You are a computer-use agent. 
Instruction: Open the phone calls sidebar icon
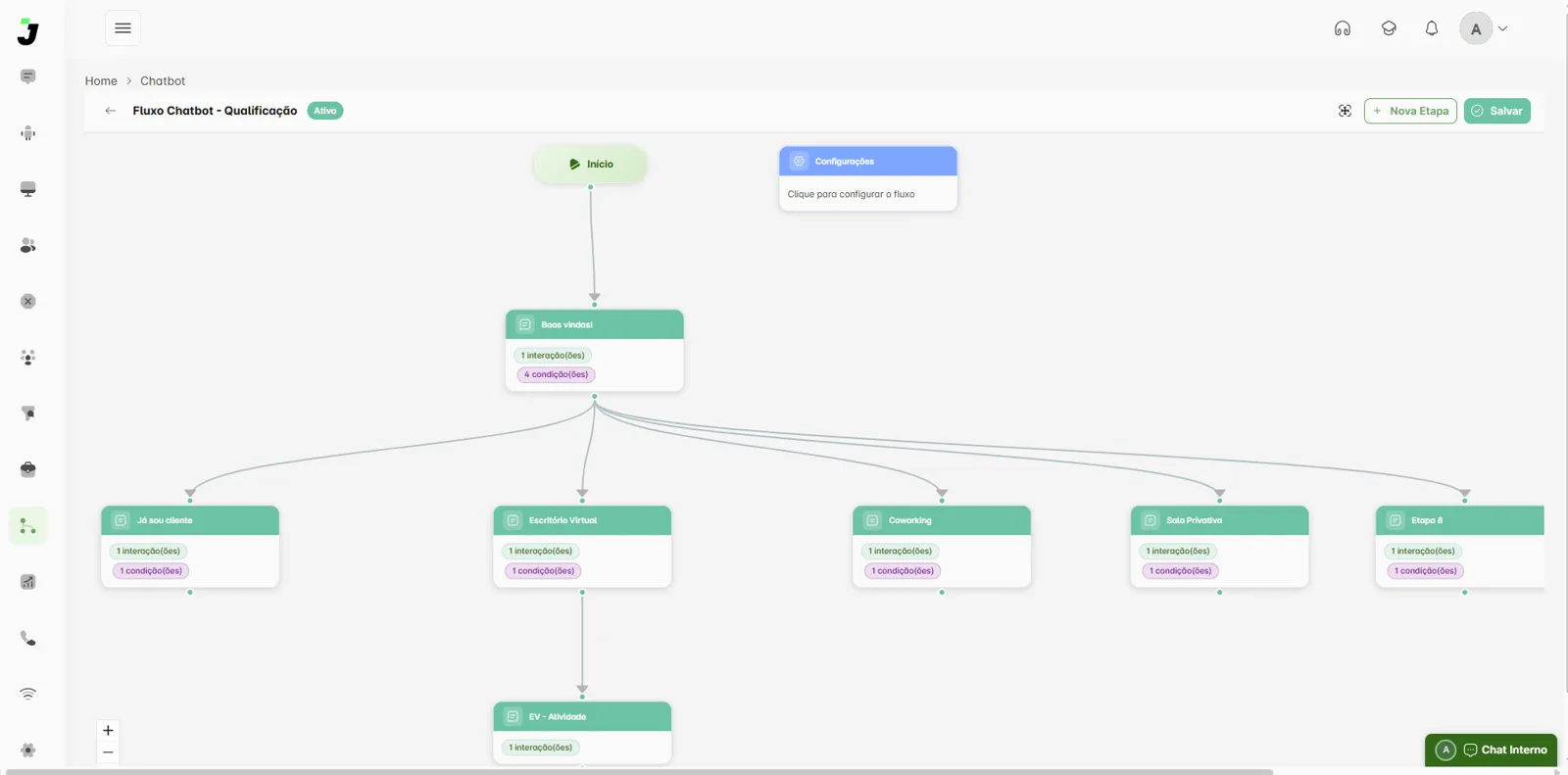(28, 638)
